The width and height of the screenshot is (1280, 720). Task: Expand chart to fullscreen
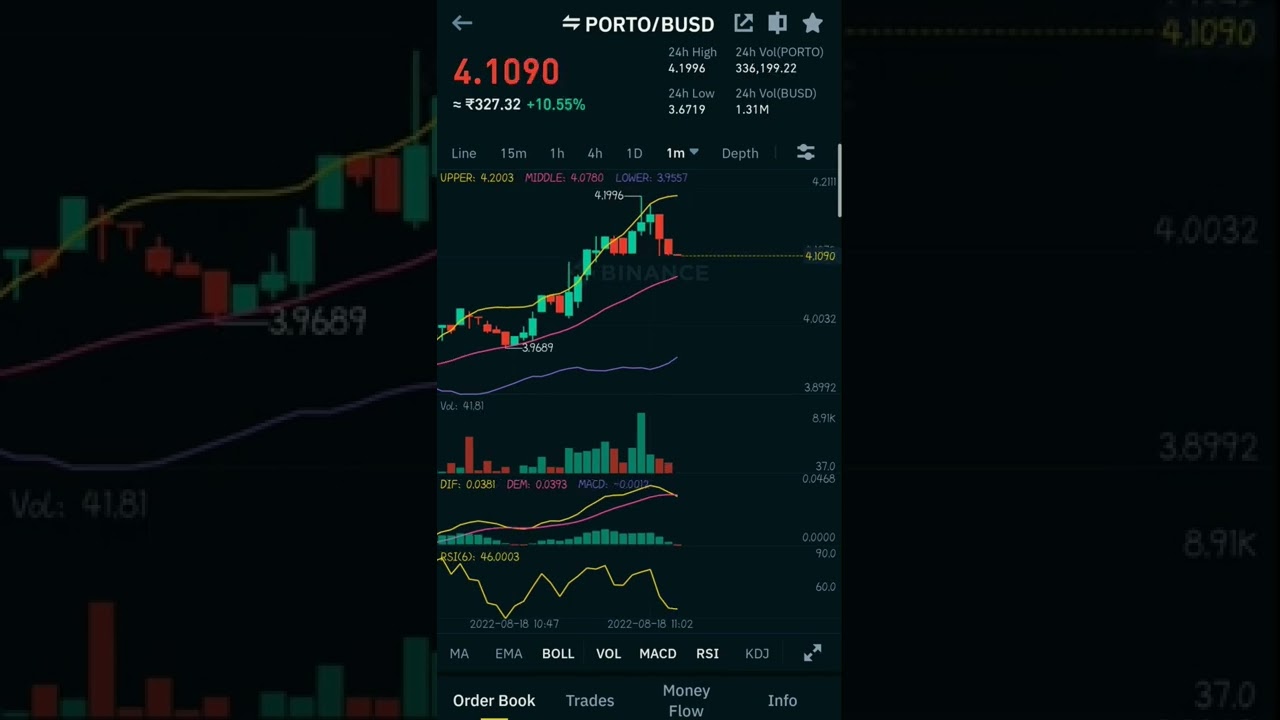pyautogui.click(x=812, y=653)
